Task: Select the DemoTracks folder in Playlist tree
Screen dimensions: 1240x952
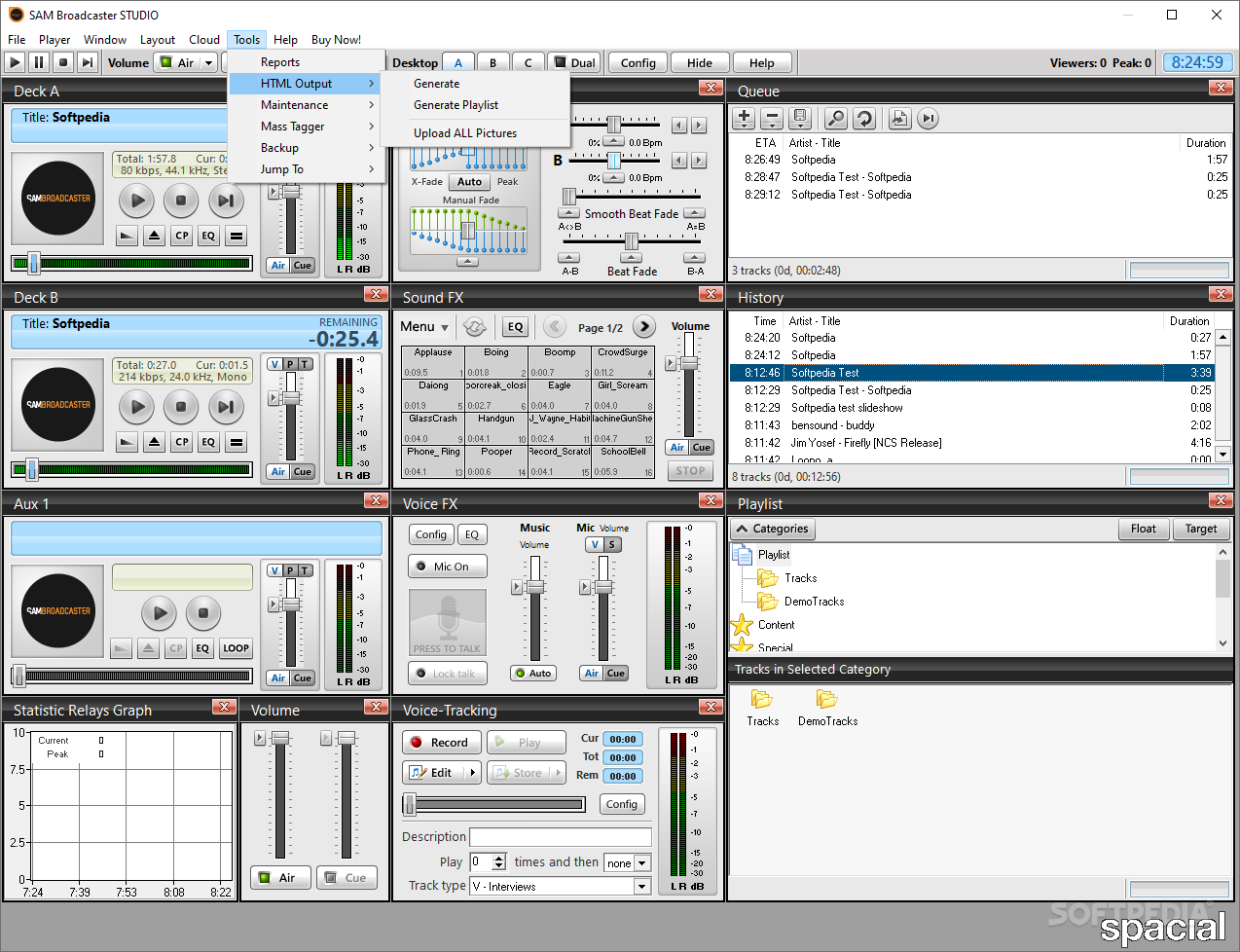Action: [x=814, y=602]
